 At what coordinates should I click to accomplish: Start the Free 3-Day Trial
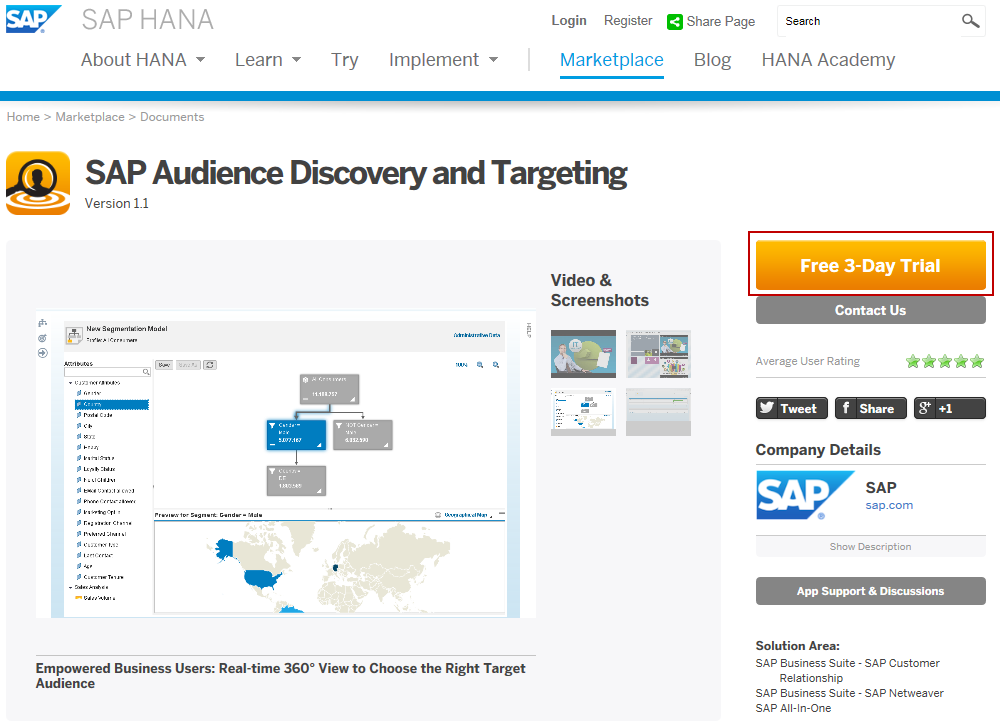click(870, 266)
